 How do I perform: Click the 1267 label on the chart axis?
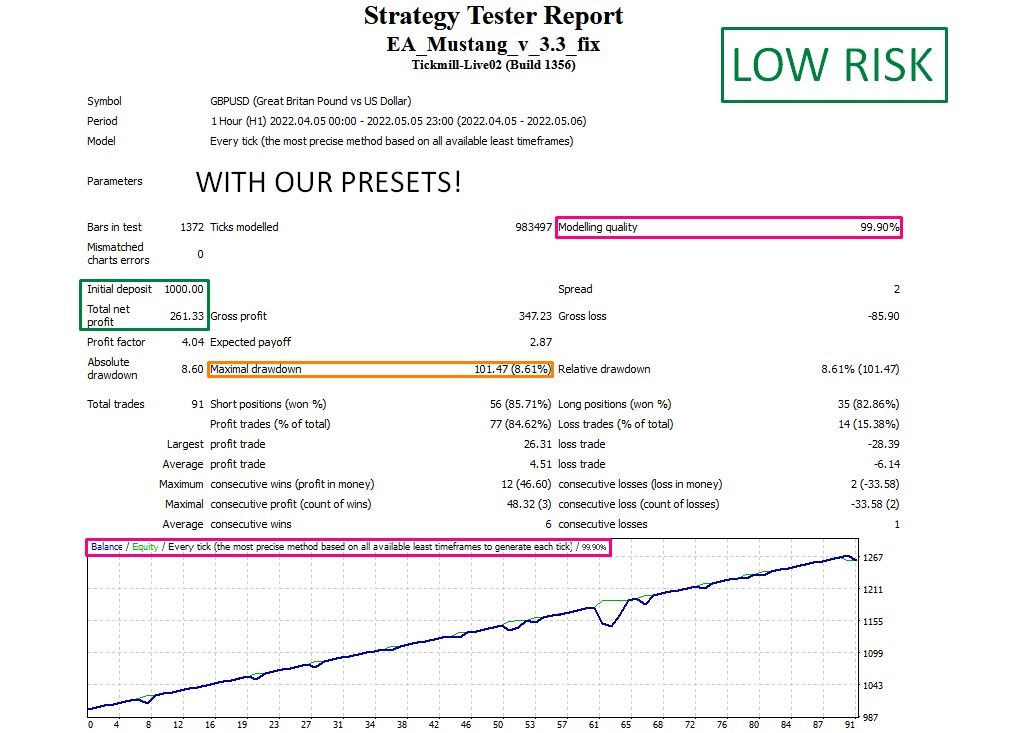(872, 558)
